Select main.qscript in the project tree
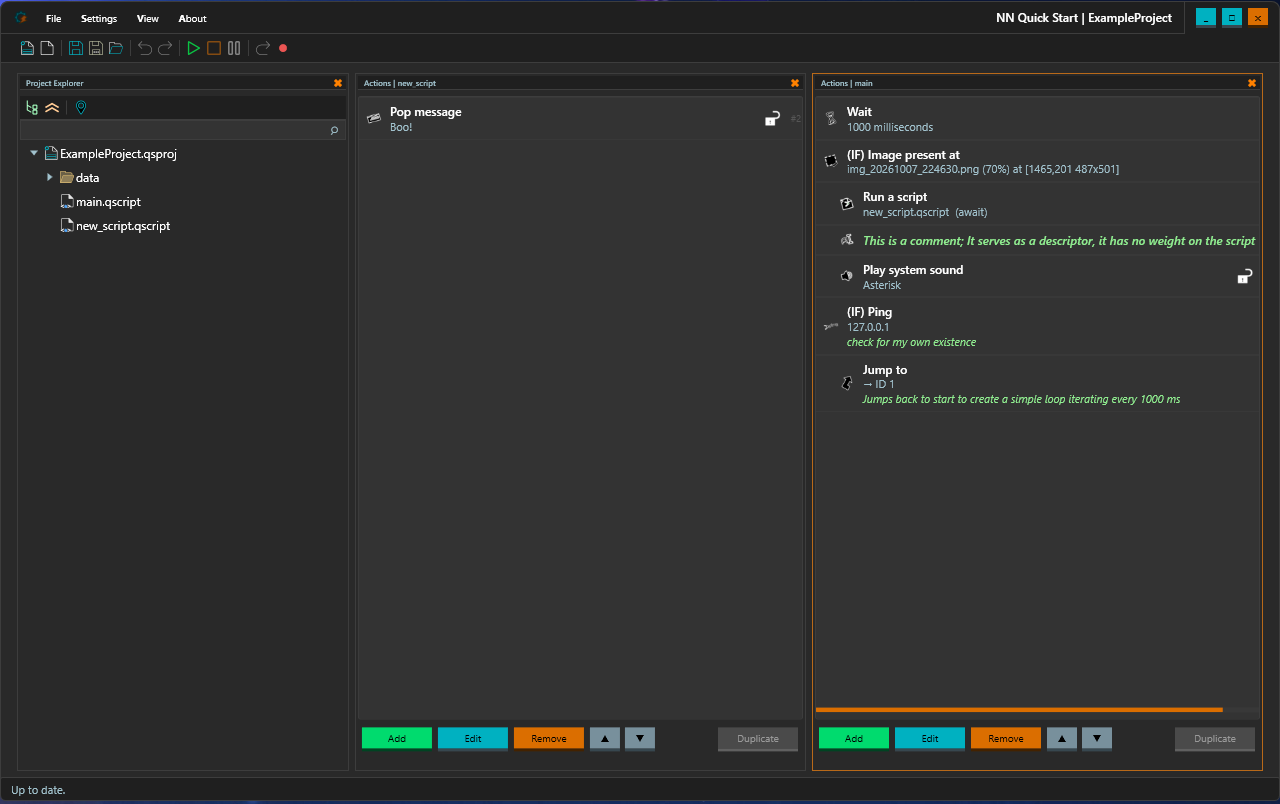Viewport: 1280px width, 804px height. click(x=100, y=202)
